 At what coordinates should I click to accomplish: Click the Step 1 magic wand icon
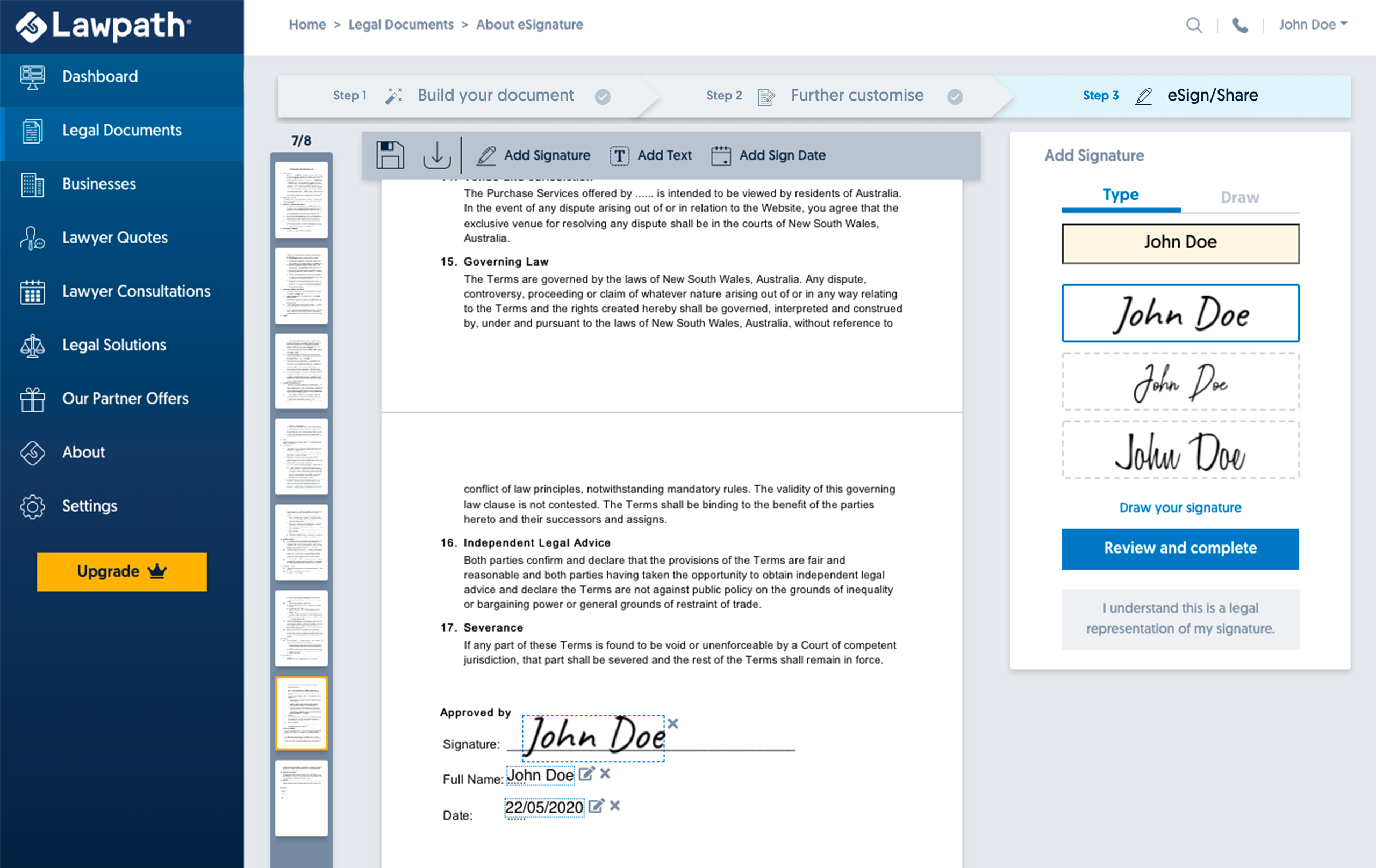tap(393, 96)
